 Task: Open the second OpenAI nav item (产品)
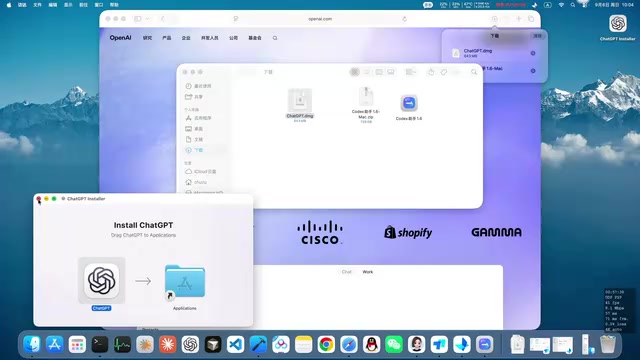click(x=167, y=38)
